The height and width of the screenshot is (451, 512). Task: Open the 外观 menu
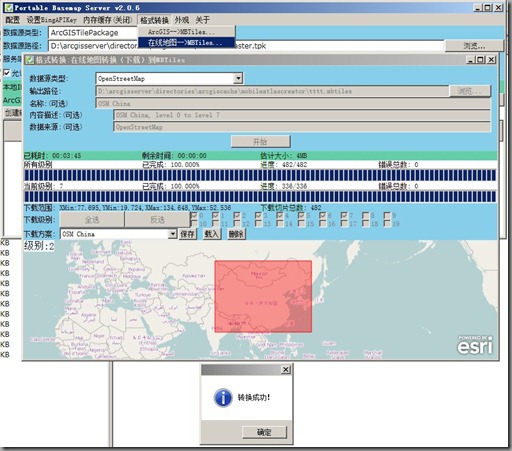click(x=182, y=20)
